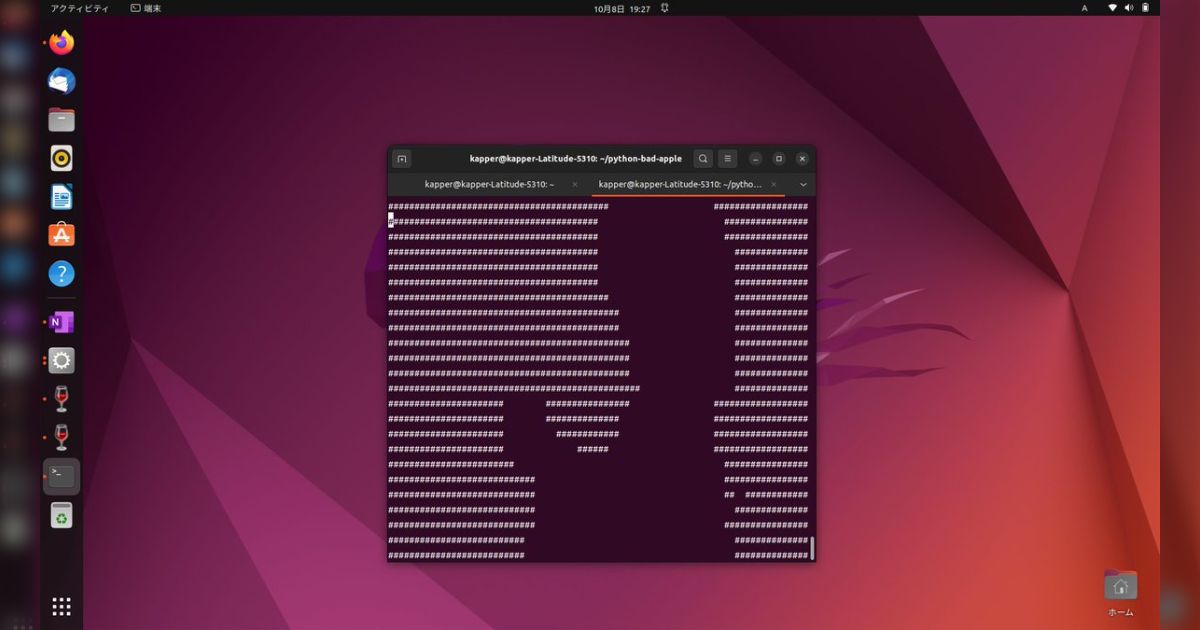Open the Files icon in the dock
Screen dimensions: 1200x630
(x=60, y=119)
